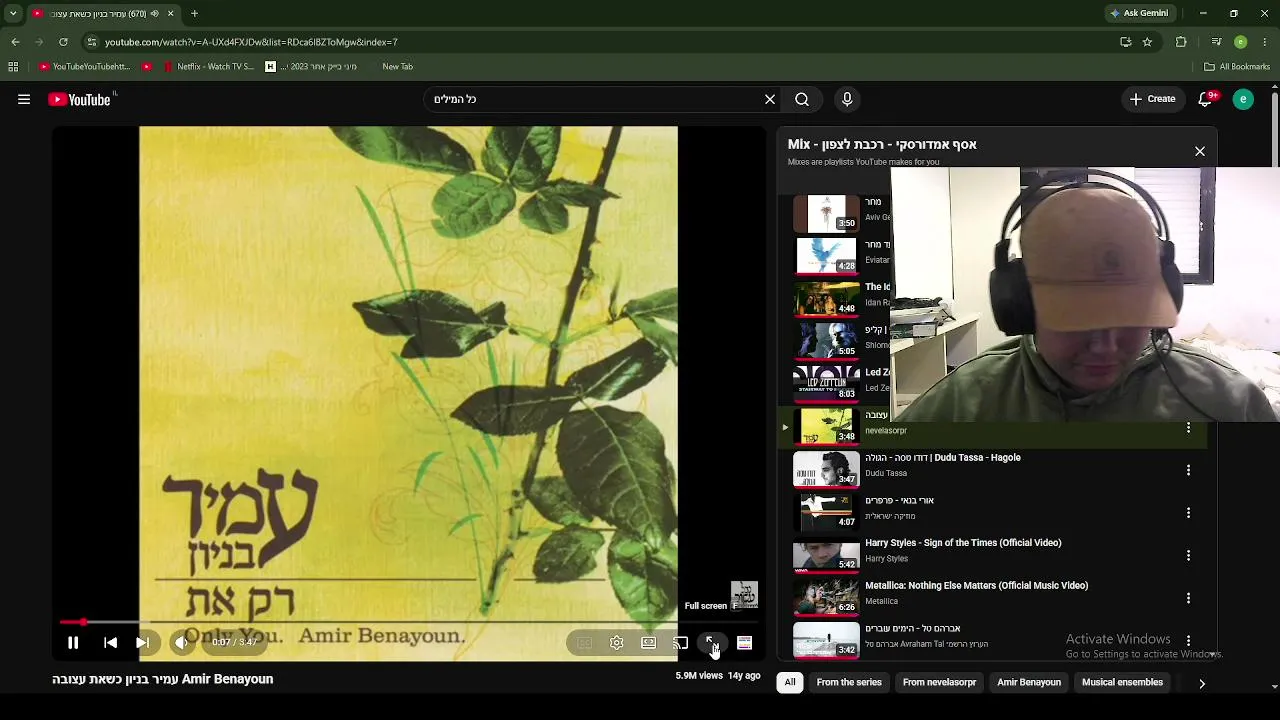
Task: Switch player to theater mode
Action: [649, 643]
